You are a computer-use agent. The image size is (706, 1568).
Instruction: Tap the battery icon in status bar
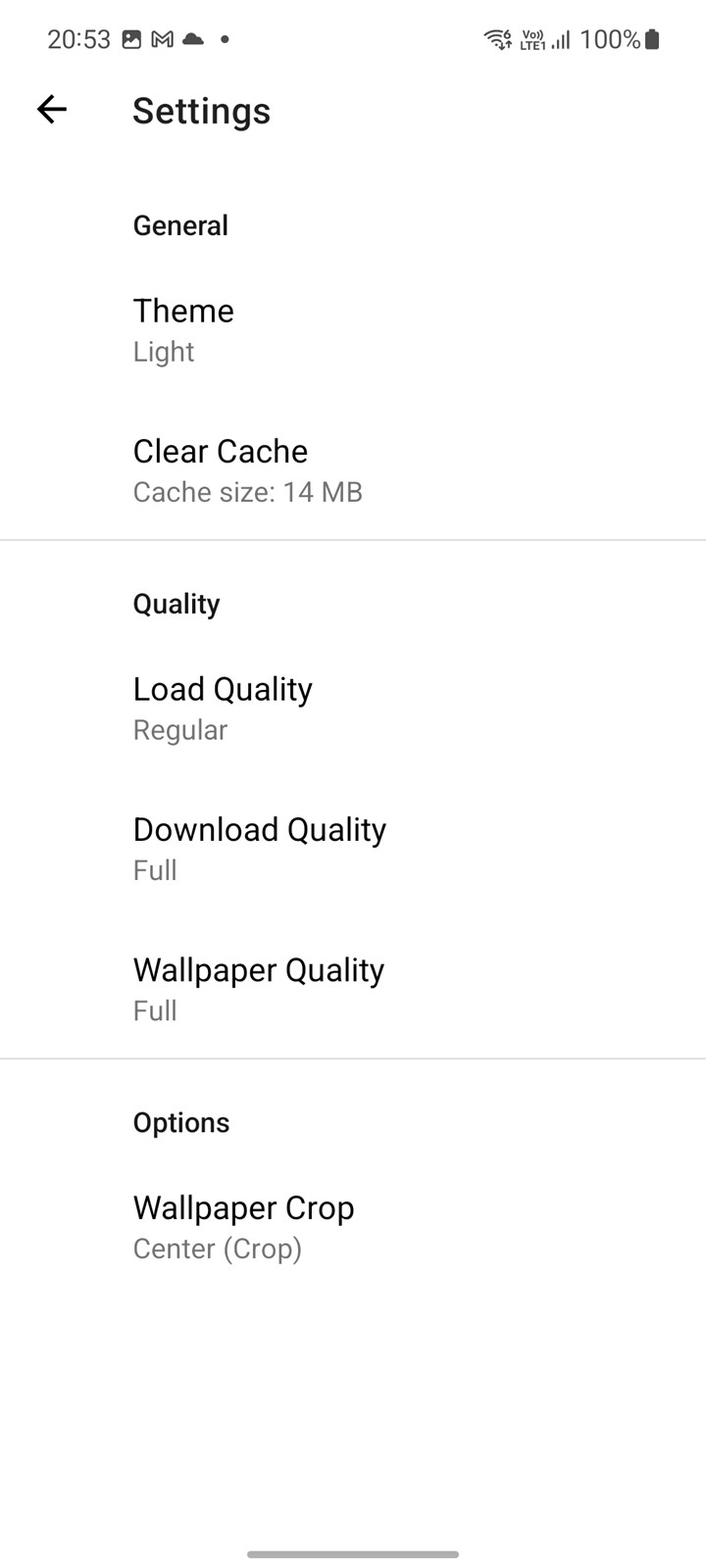(652, 39)
